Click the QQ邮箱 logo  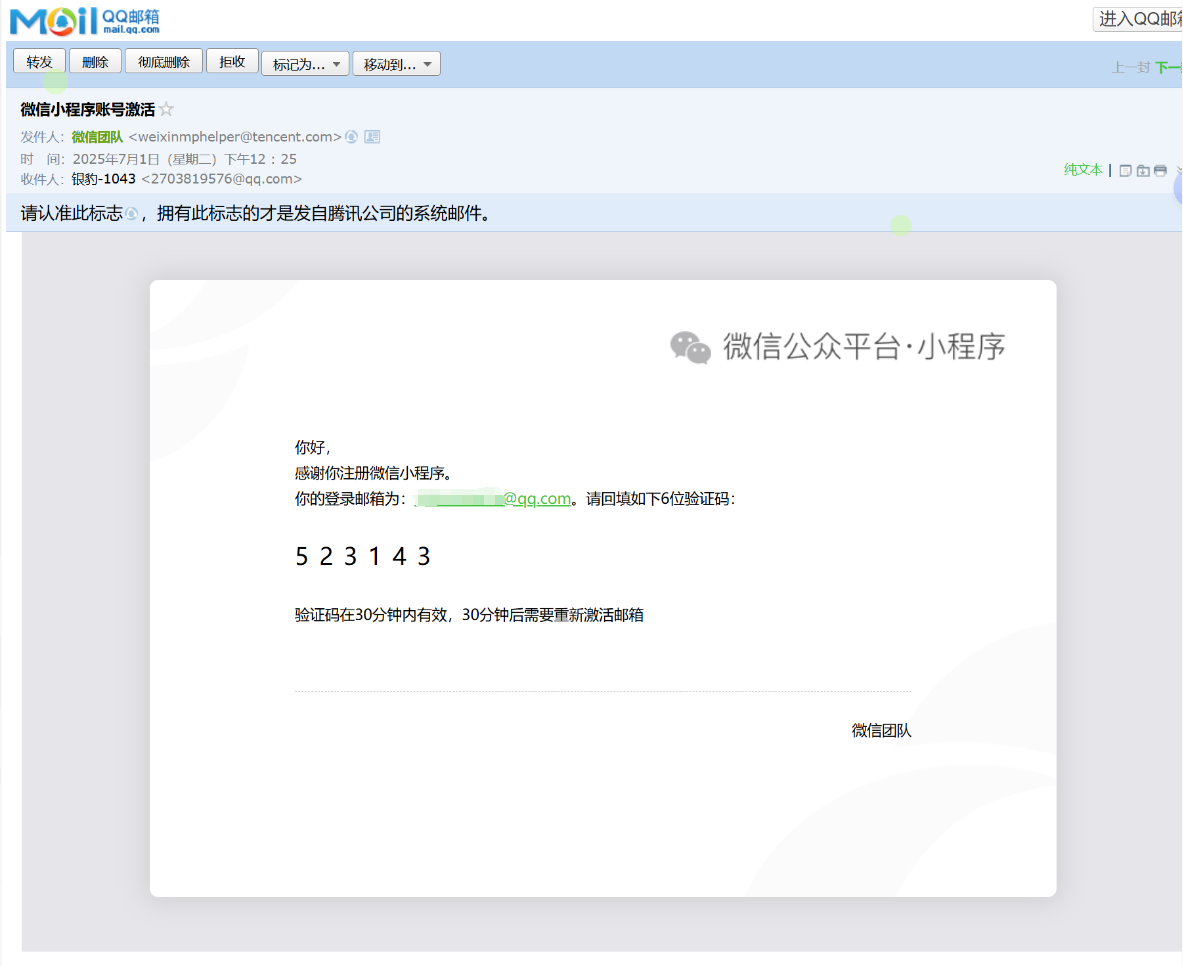[x=84, y=20]
